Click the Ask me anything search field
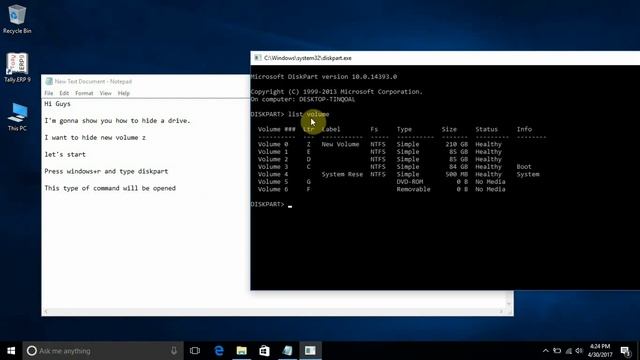Screen dimensions: 640x360 pyautogui.click(x=104, y=351)
